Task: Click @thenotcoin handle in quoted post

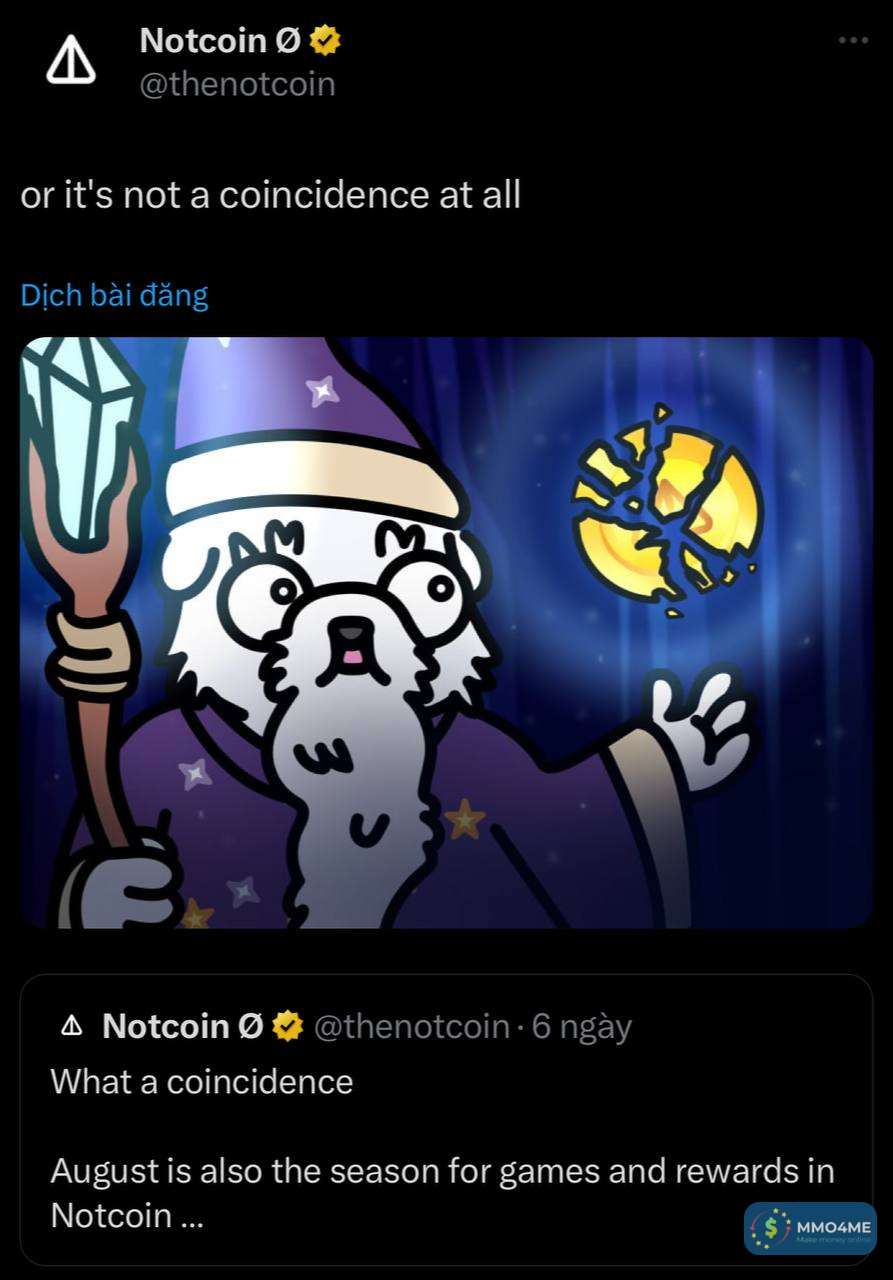Action: [411, 1026]
